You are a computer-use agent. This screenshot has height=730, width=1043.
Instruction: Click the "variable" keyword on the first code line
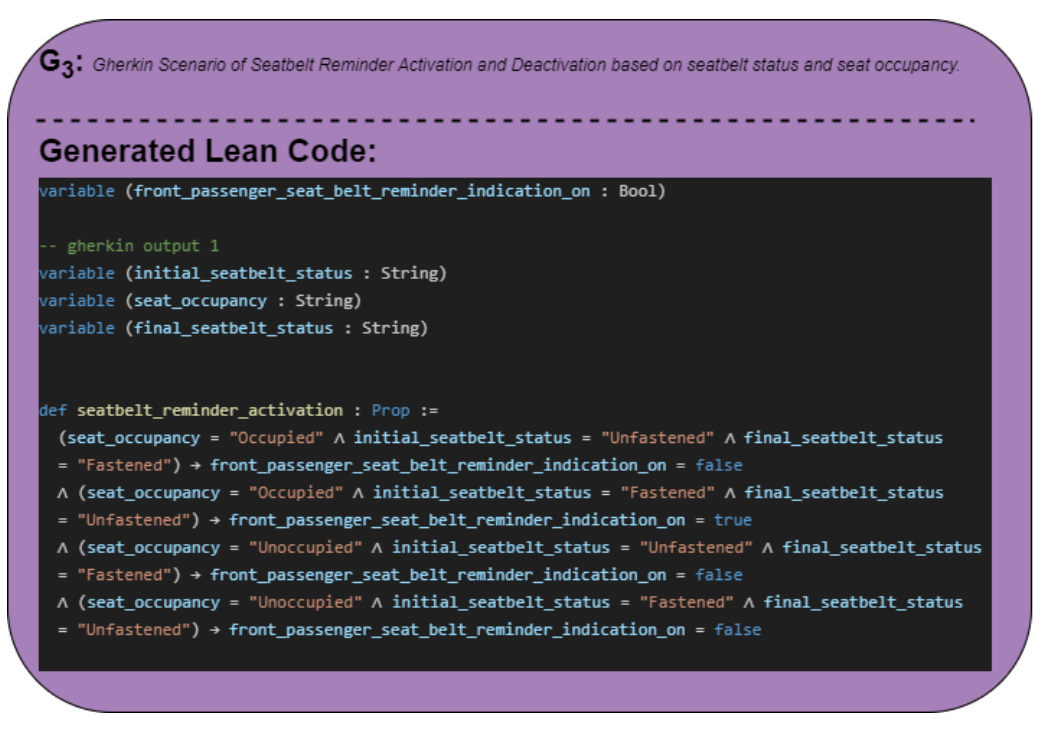click(77, 191)
